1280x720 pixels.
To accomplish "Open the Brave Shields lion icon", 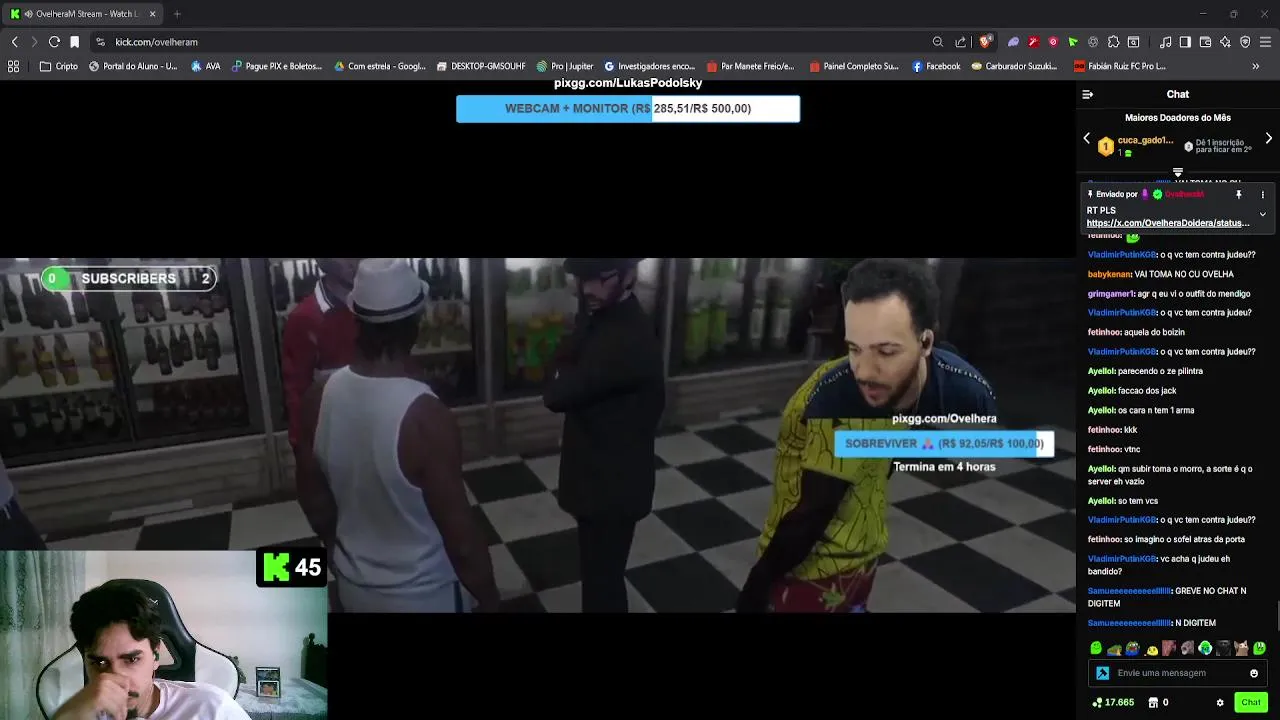I will 985,42.
